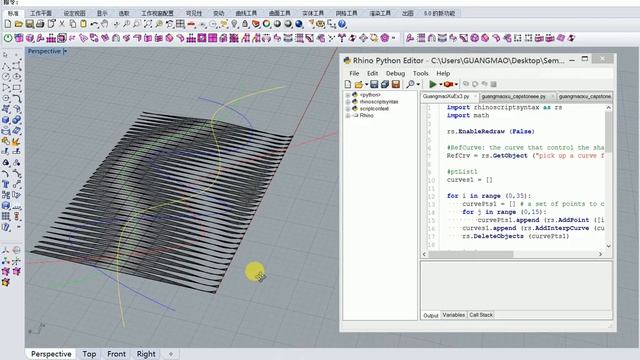Click the Copy icon in Rhino toolbar

click(73, 24)
